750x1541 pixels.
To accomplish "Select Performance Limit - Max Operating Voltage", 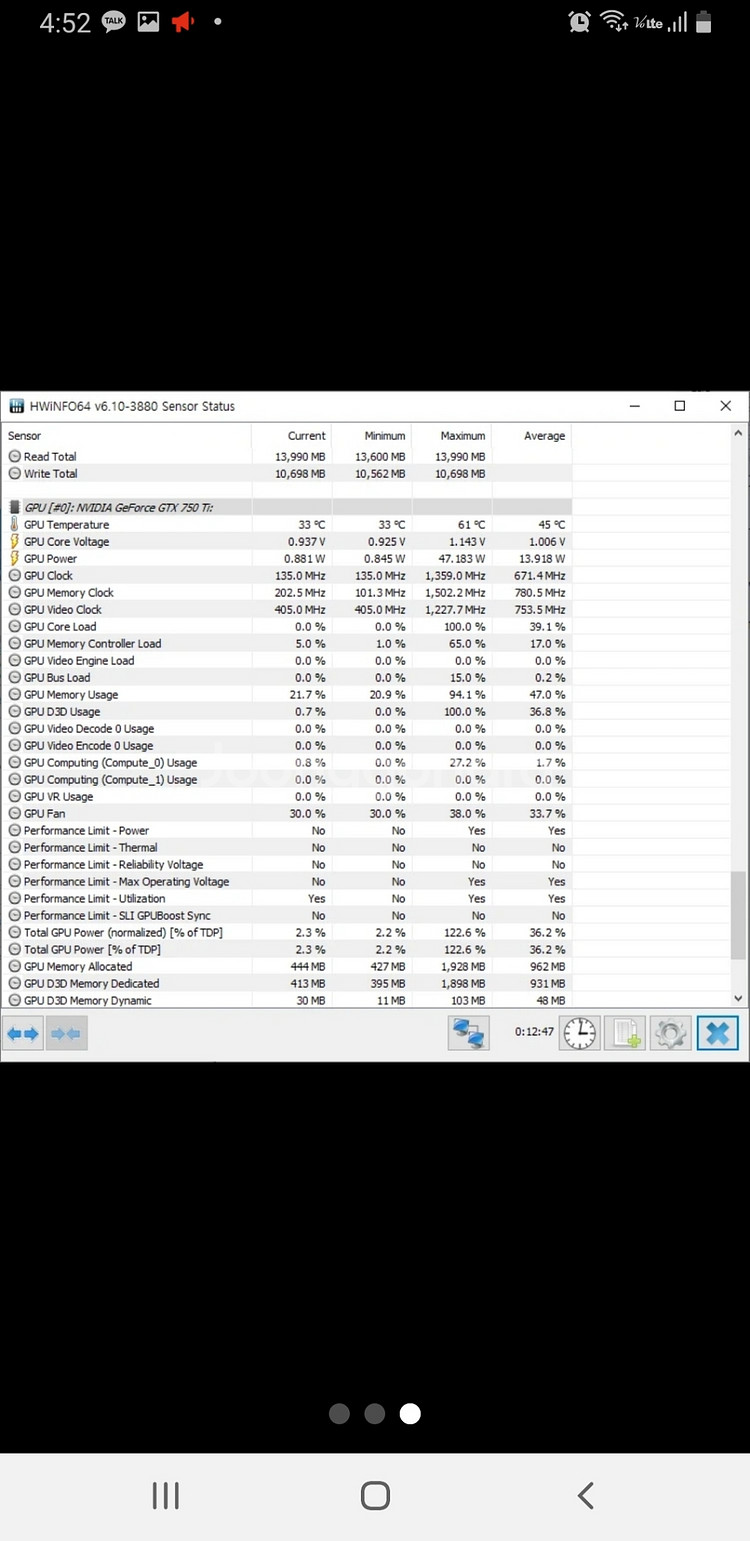I will click(x=287, y=881).
